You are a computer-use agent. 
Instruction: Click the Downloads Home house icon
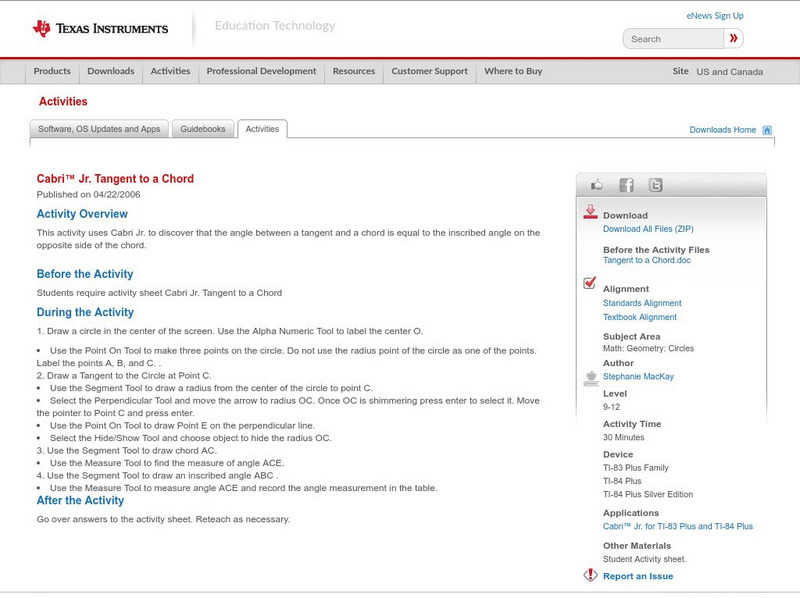(x=767, y=130)
